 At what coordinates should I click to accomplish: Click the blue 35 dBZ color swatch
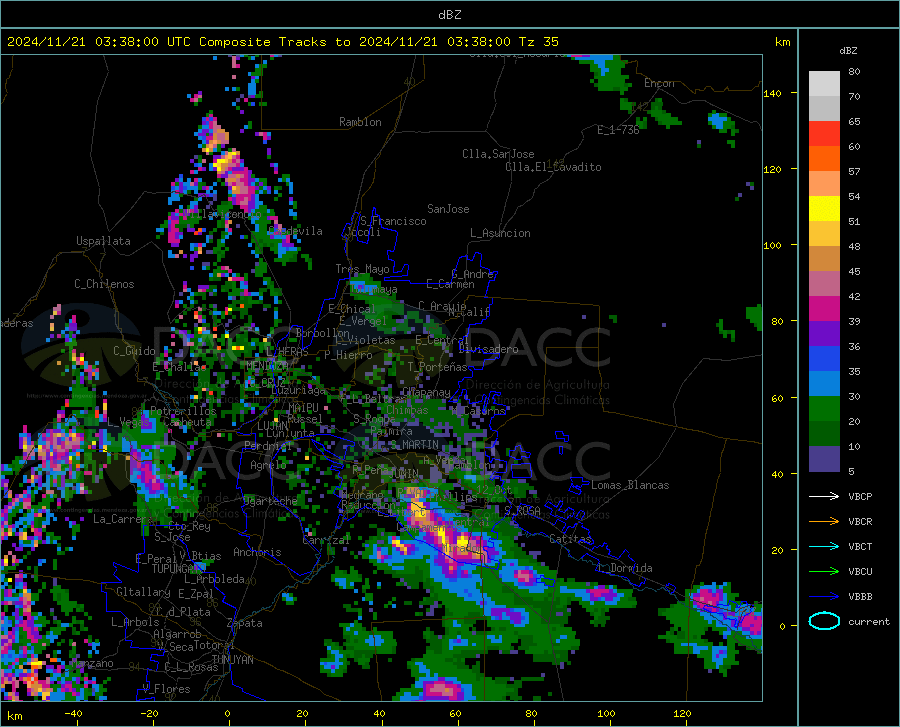click(824, 359)
